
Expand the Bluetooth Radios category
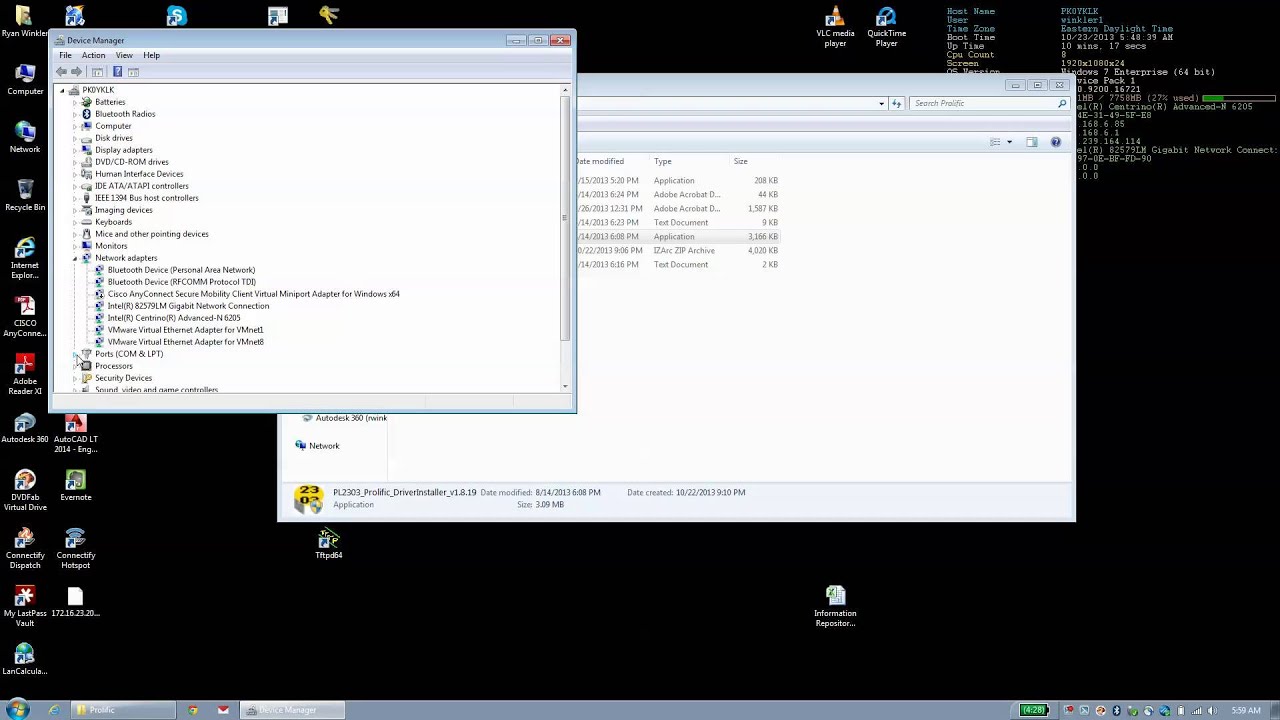point(75,114)
